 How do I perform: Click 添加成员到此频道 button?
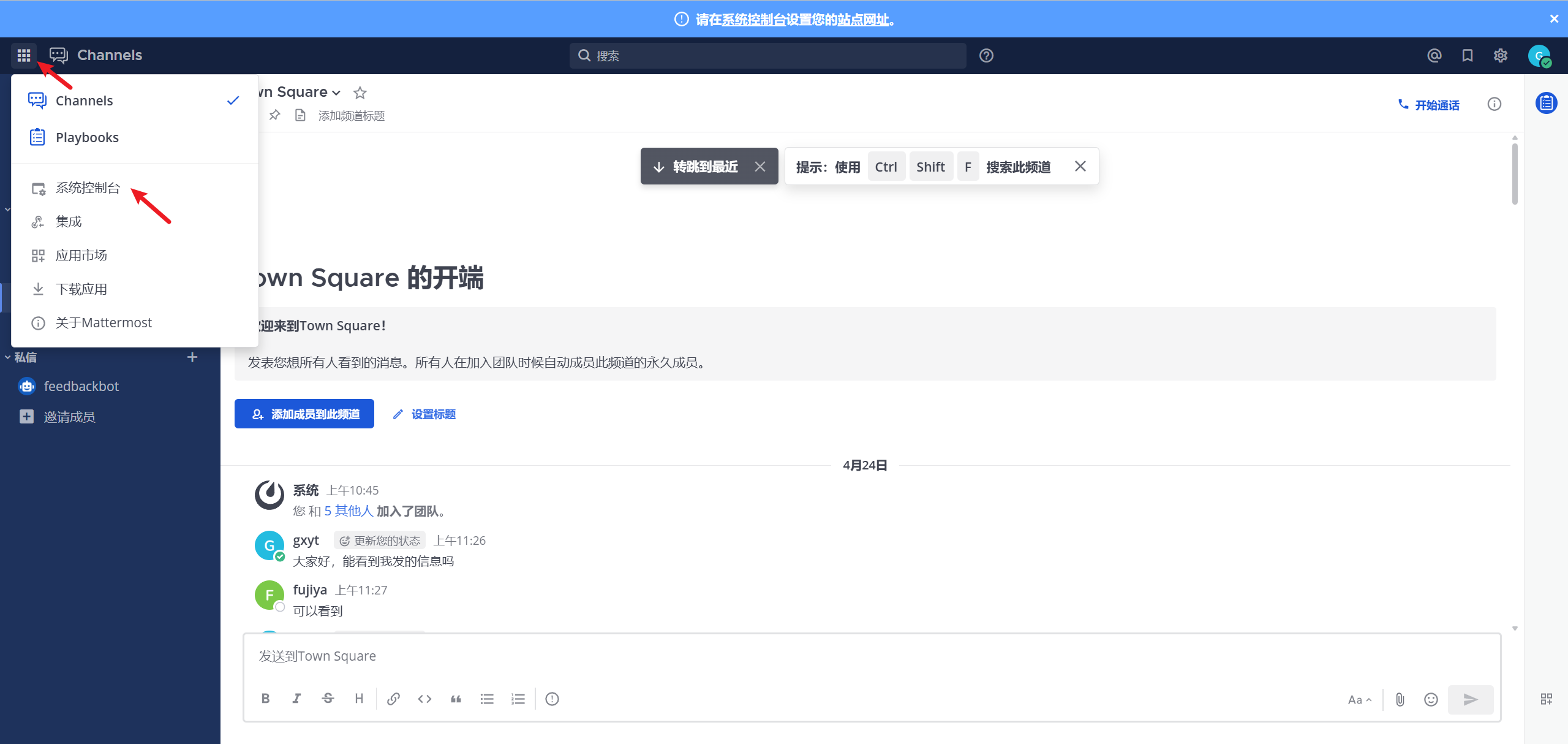(x=304, y=414)
